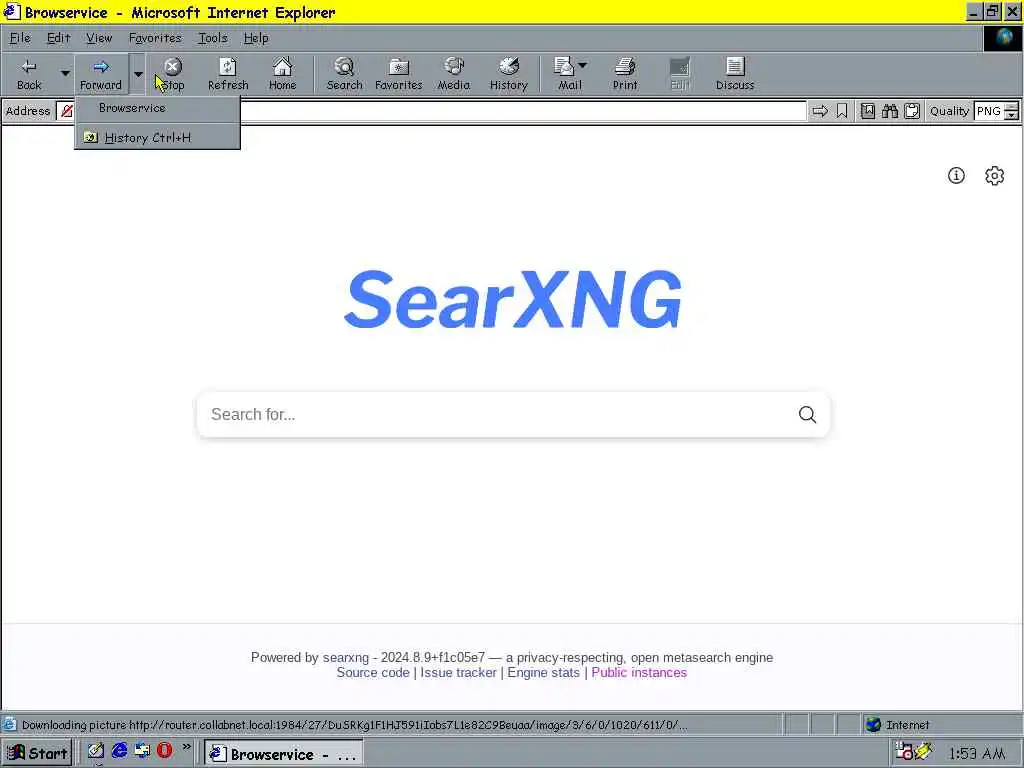Open SearXNG info page via the circled i icon
Image resolution: width=1024 pixels, height=768 pixels.
pyautogui.click(x=956, y=176)
